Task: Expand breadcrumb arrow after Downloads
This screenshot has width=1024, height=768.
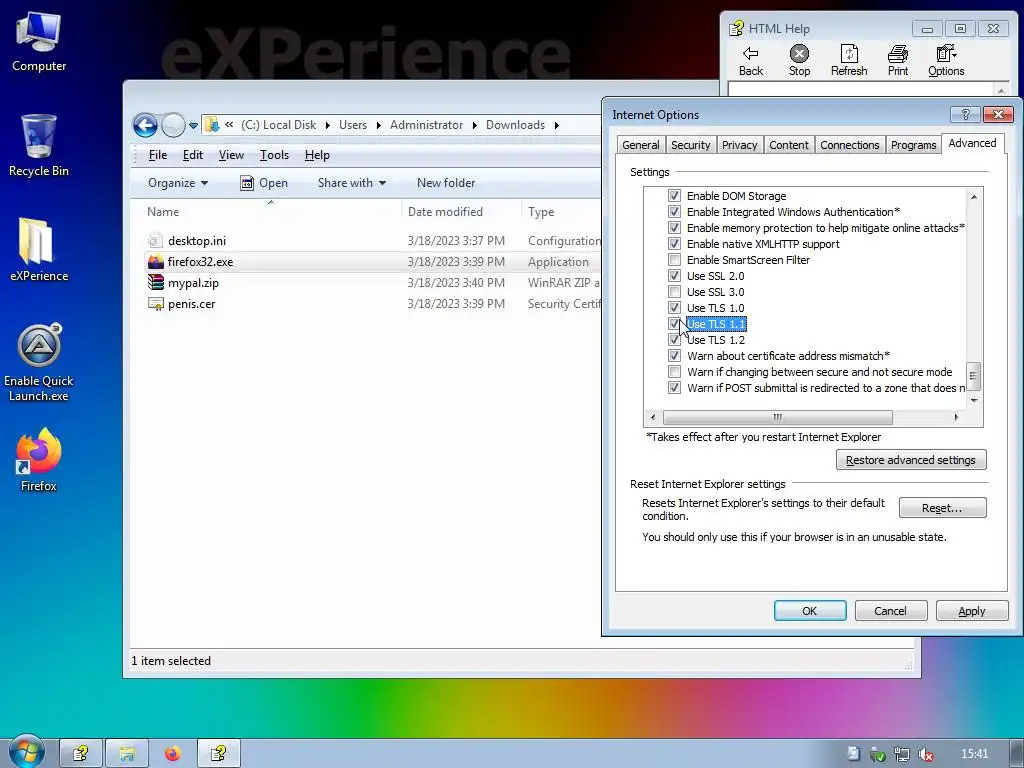Action: point(556,125)
